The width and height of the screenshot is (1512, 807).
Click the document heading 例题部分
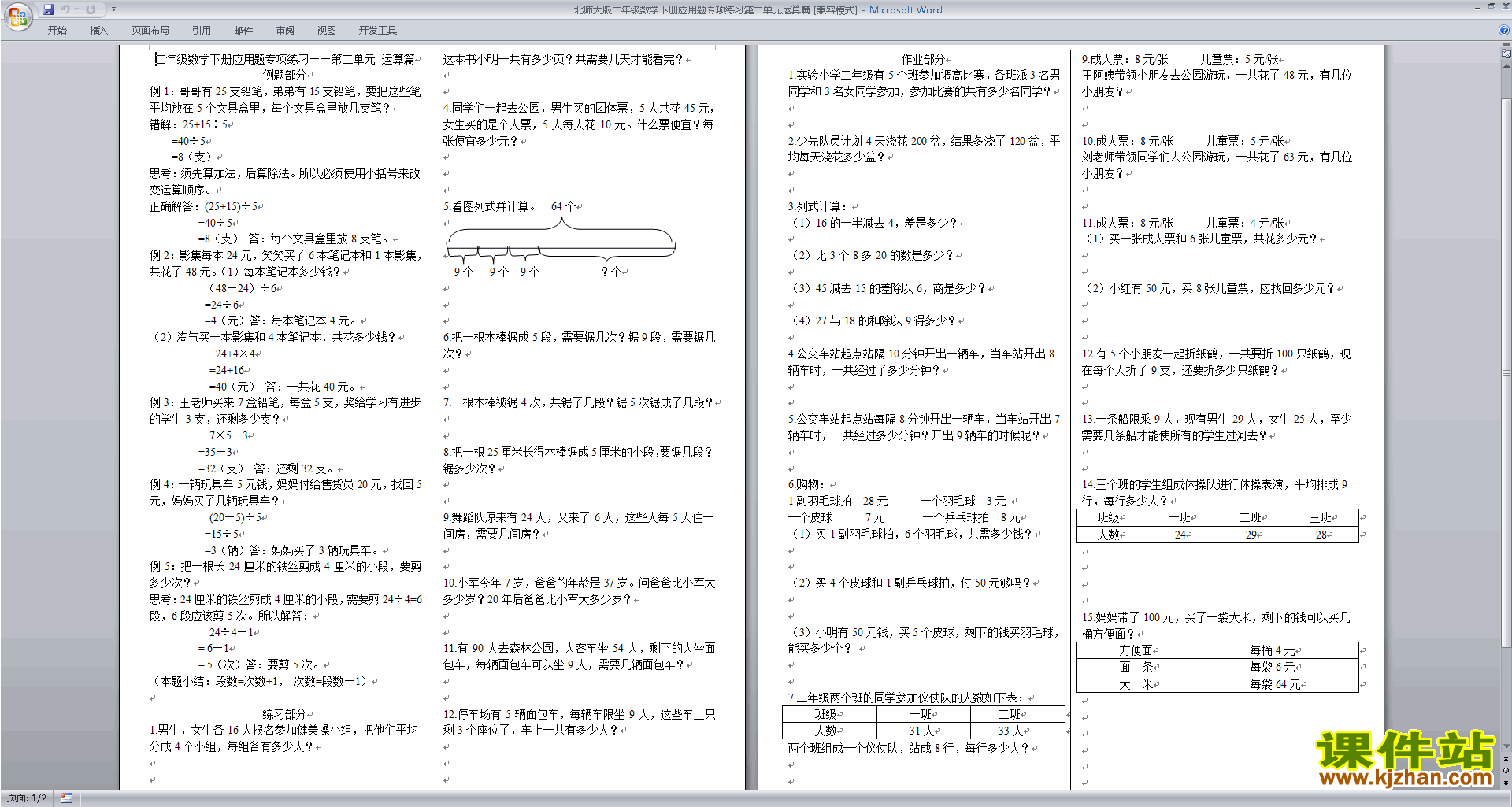click(x=284, y=75)
